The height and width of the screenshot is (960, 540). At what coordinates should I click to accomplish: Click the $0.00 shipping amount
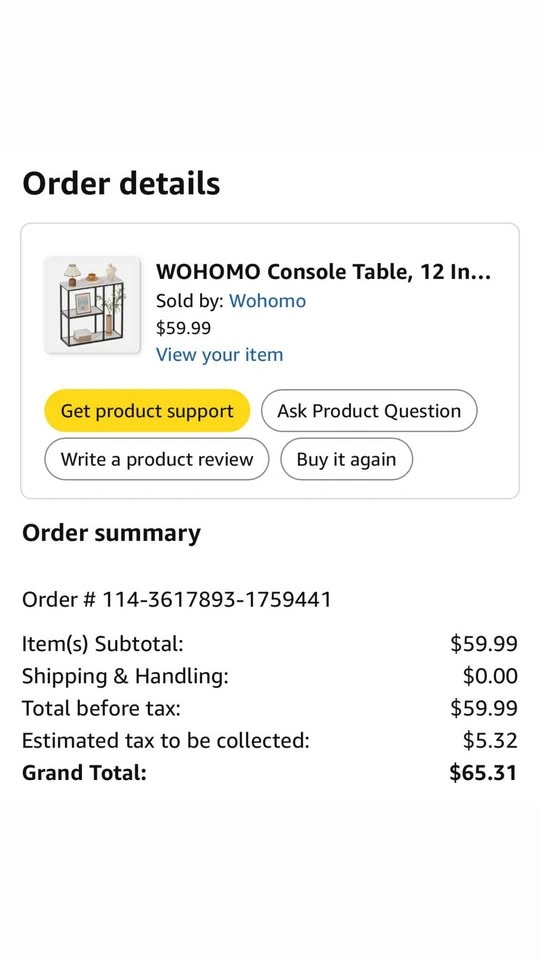click(x=490, y=676)
